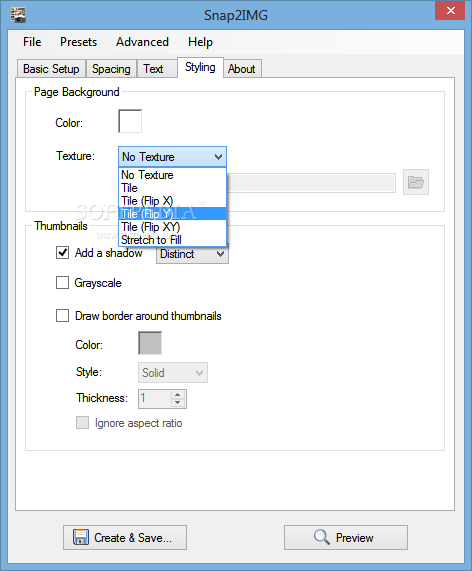Viewport: 472px width, 571px height.
Task: Open the Presets menu
Action: pos(78,42)
